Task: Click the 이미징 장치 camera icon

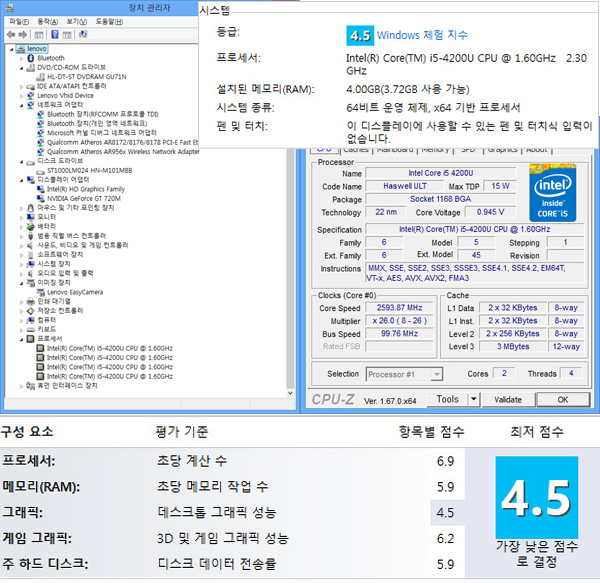Action: pos(31,283)
